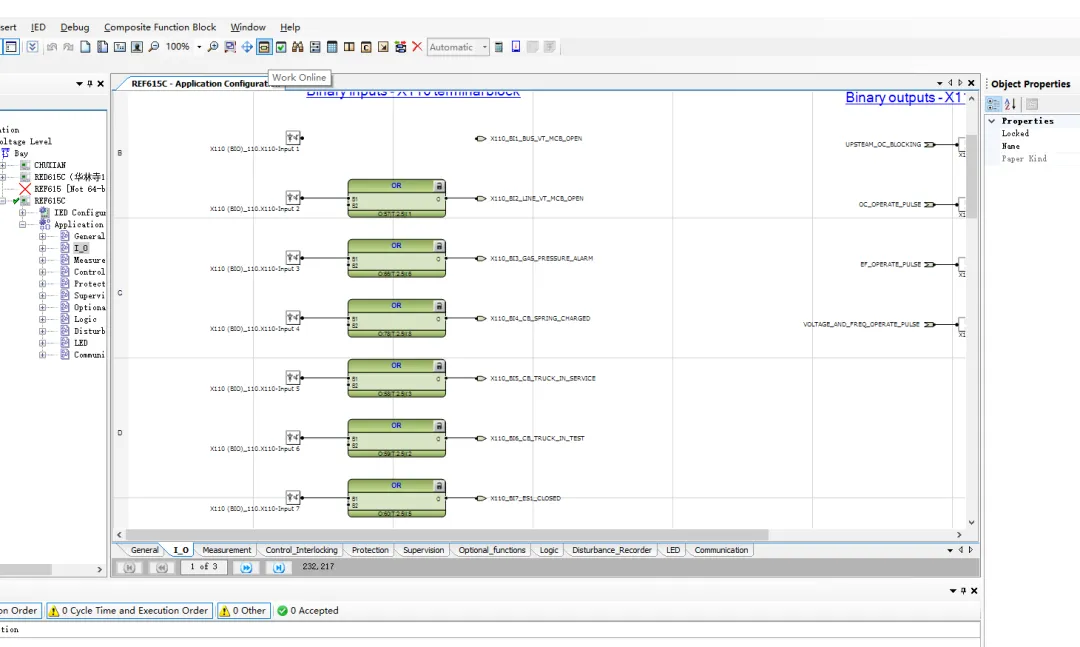
Task: Go to last page in page navigator
Action: click(x=278, y=567)
